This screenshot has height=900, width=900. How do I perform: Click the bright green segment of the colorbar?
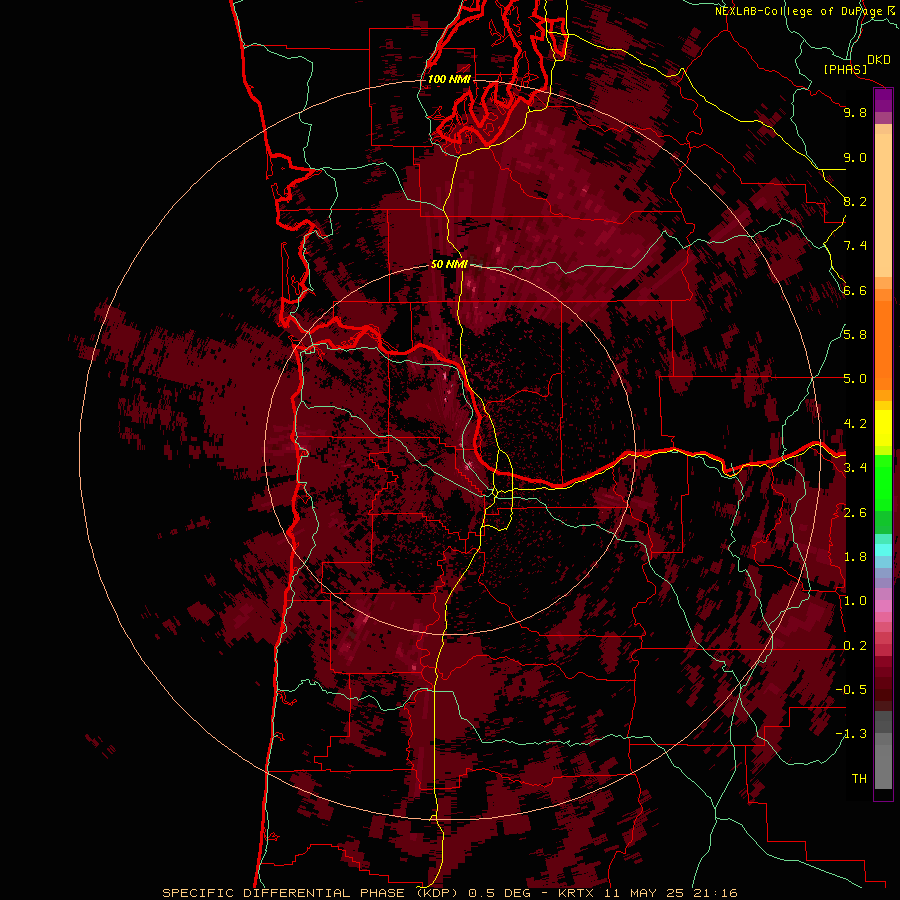click(x=883, y=482)
